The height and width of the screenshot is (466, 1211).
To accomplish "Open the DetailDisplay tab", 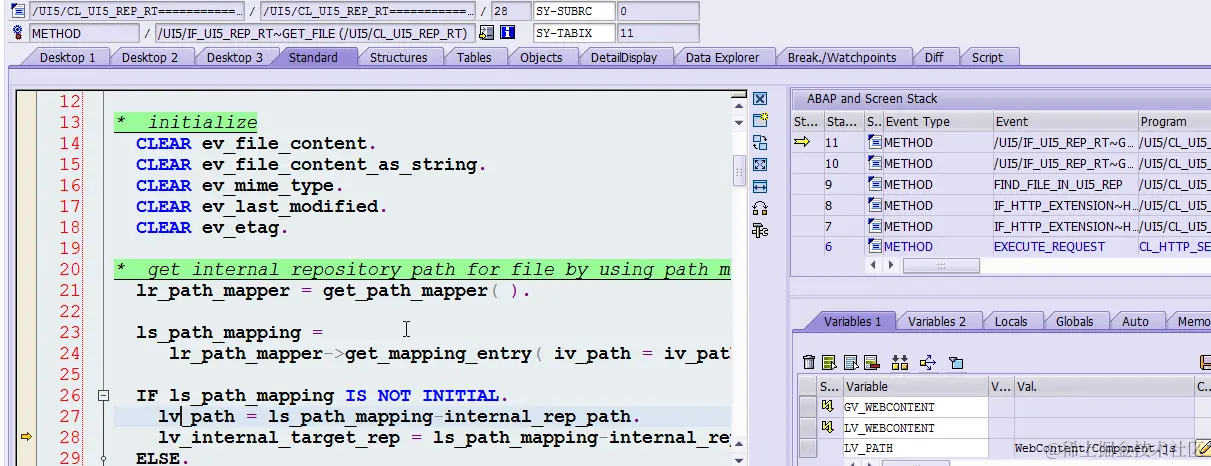I will pyautogui.click(x=624, y=57).
